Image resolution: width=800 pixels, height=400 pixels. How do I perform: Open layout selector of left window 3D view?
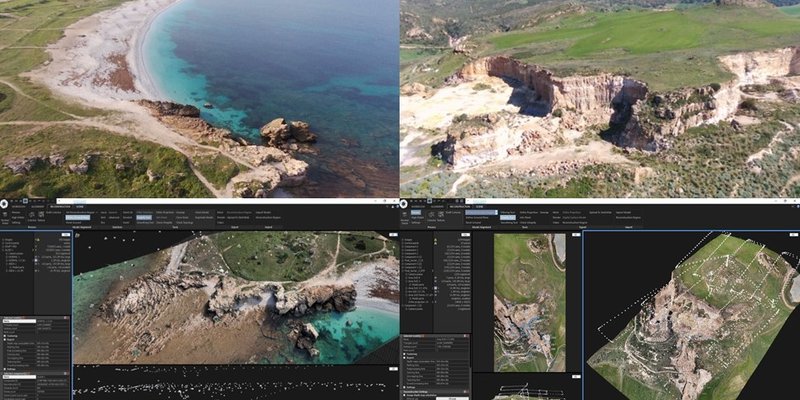coord(393,234)
